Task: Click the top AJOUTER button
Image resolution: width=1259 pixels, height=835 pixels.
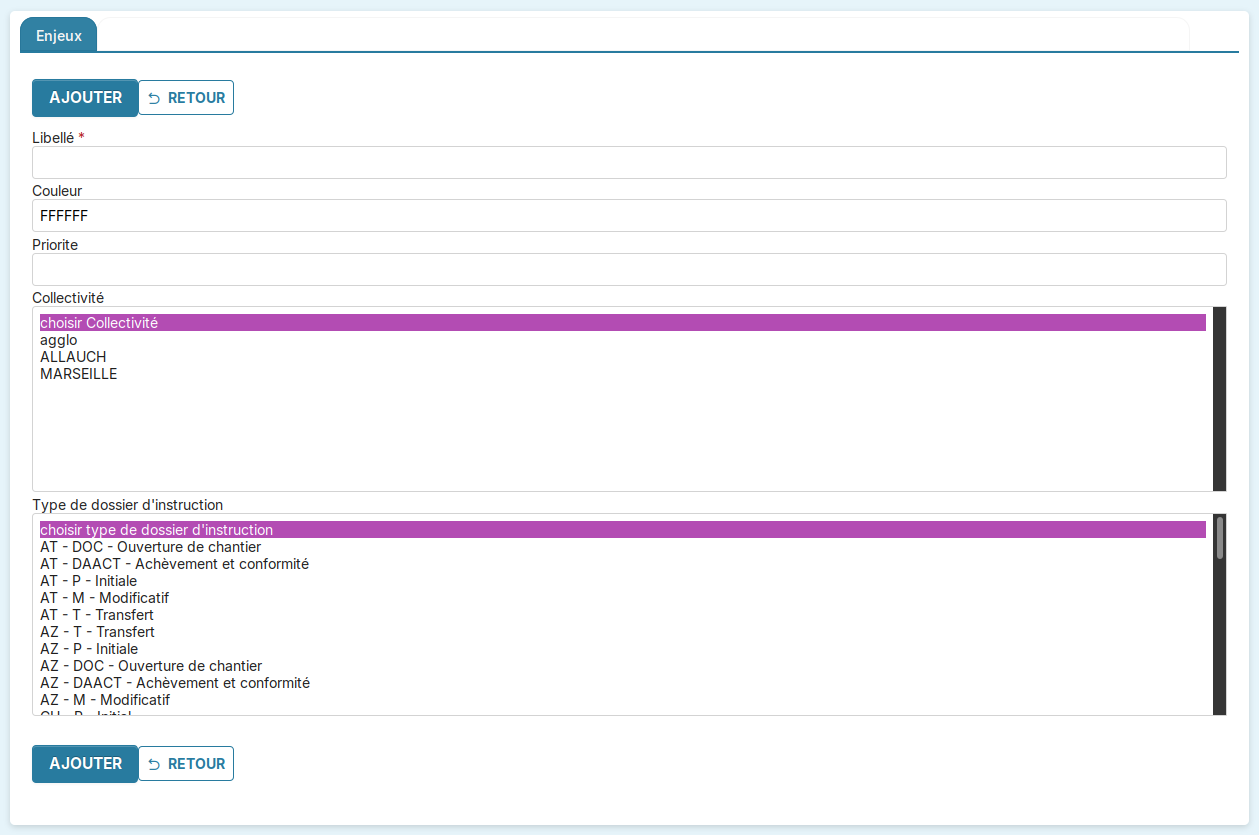Action: [x=85, y=98]
